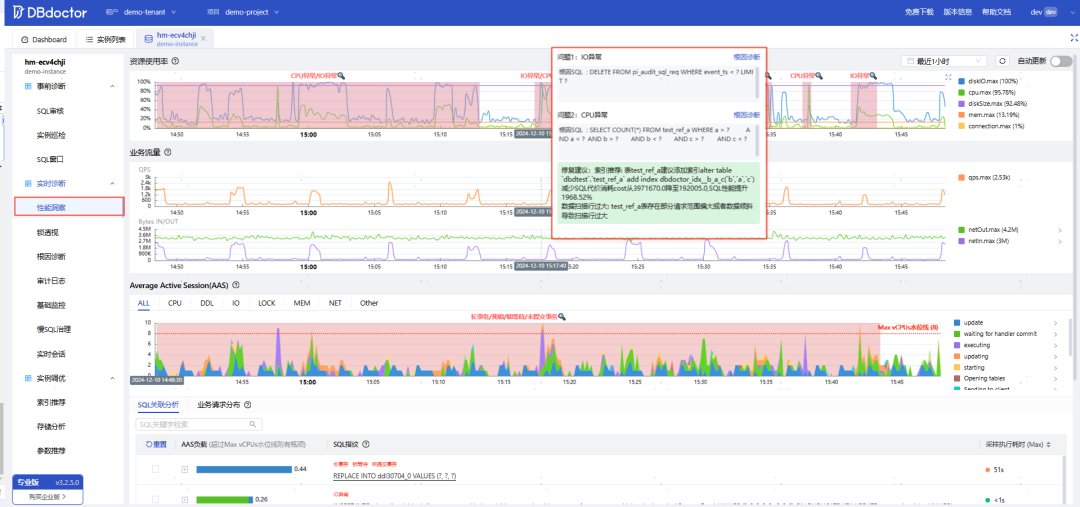Open REPLACE INTO ddl30704_0 SQL fingerprint
The image size is (1080, 507).
(395, 476)
